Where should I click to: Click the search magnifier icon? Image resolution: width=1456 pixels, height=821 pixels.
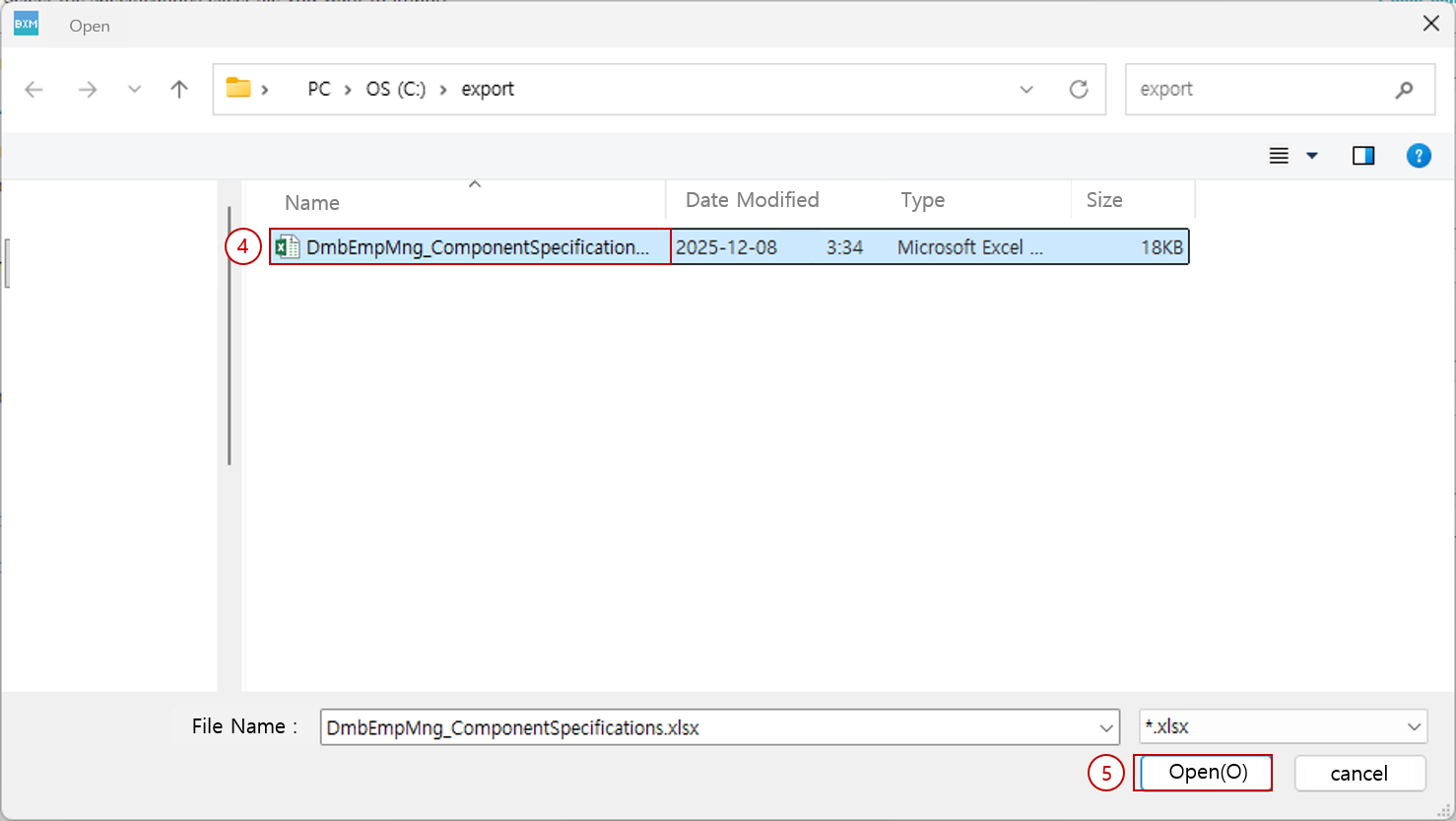pyautogui.click(x=1404, y=89)
